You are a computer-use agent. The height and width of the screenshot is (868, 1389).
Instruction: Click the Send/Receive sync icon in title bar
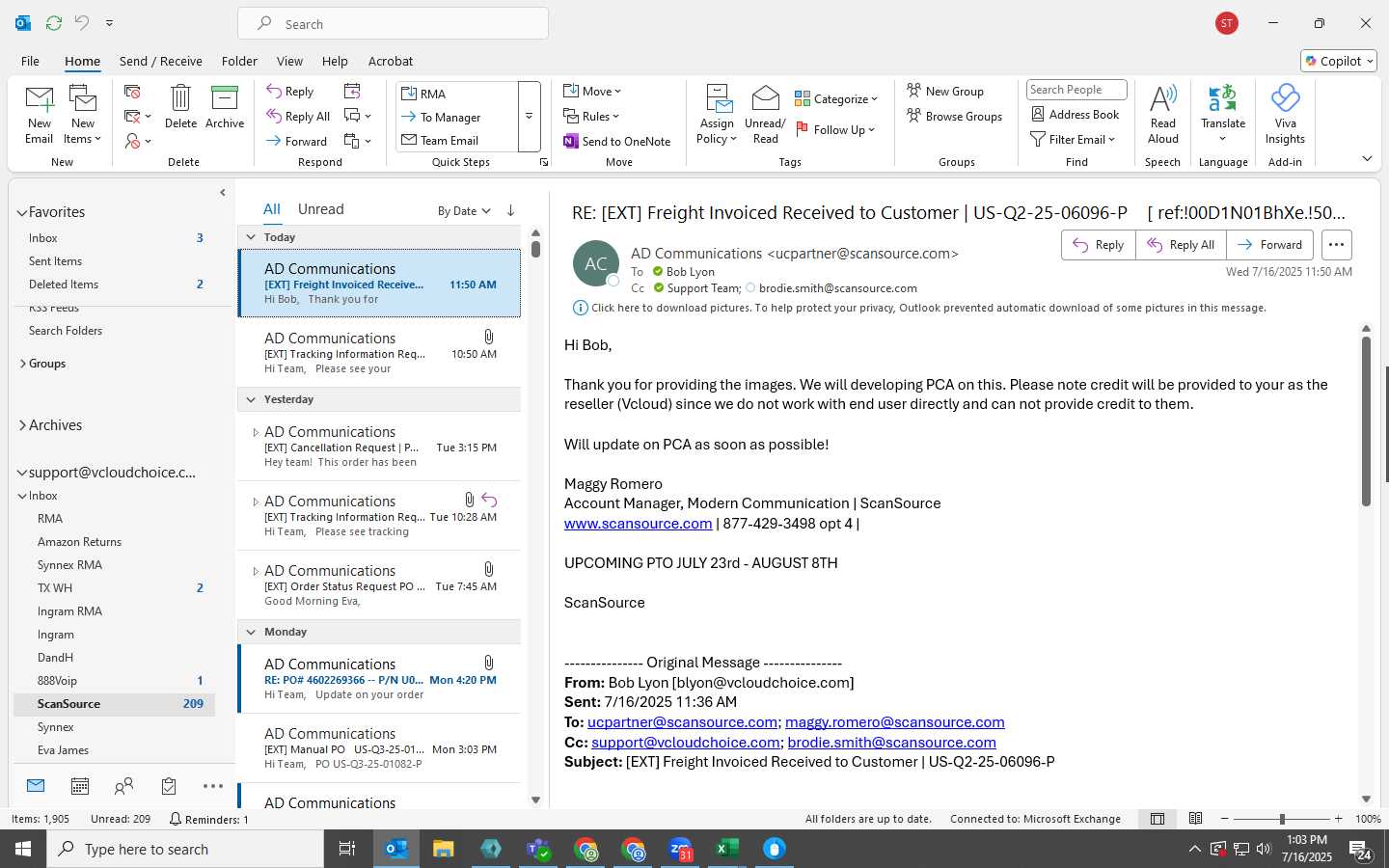pos(54,22)
